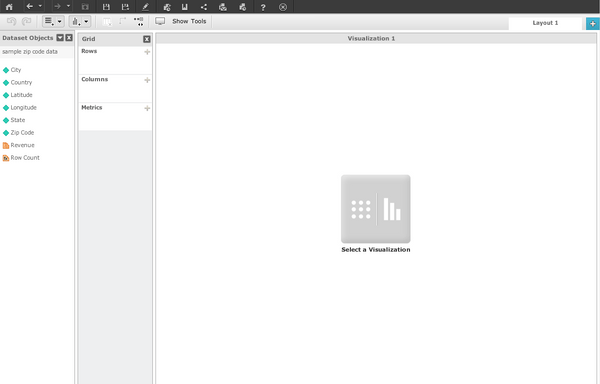Open the Forward history dropdown arrow
The image size is (600, 384).
68,6
